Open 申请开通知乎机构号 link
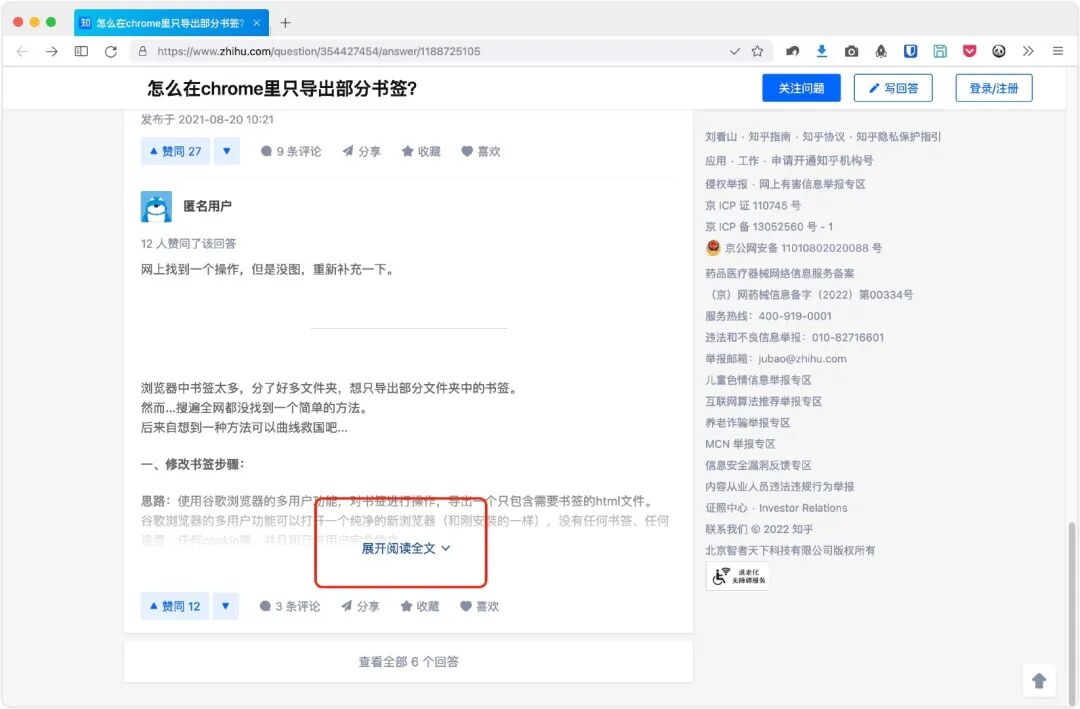This screenshot has width=1080, height=709. 822,161
